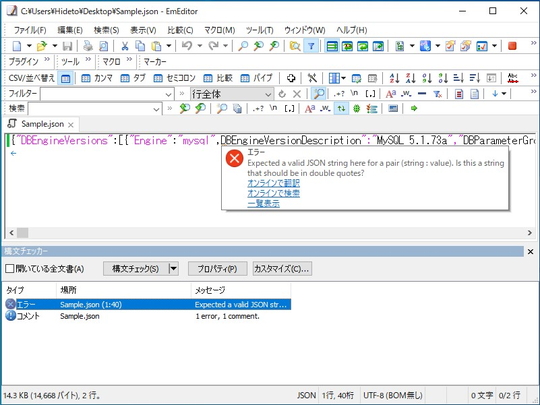
Task: Toggle regular expression option in filter bar
Action: 339,94
